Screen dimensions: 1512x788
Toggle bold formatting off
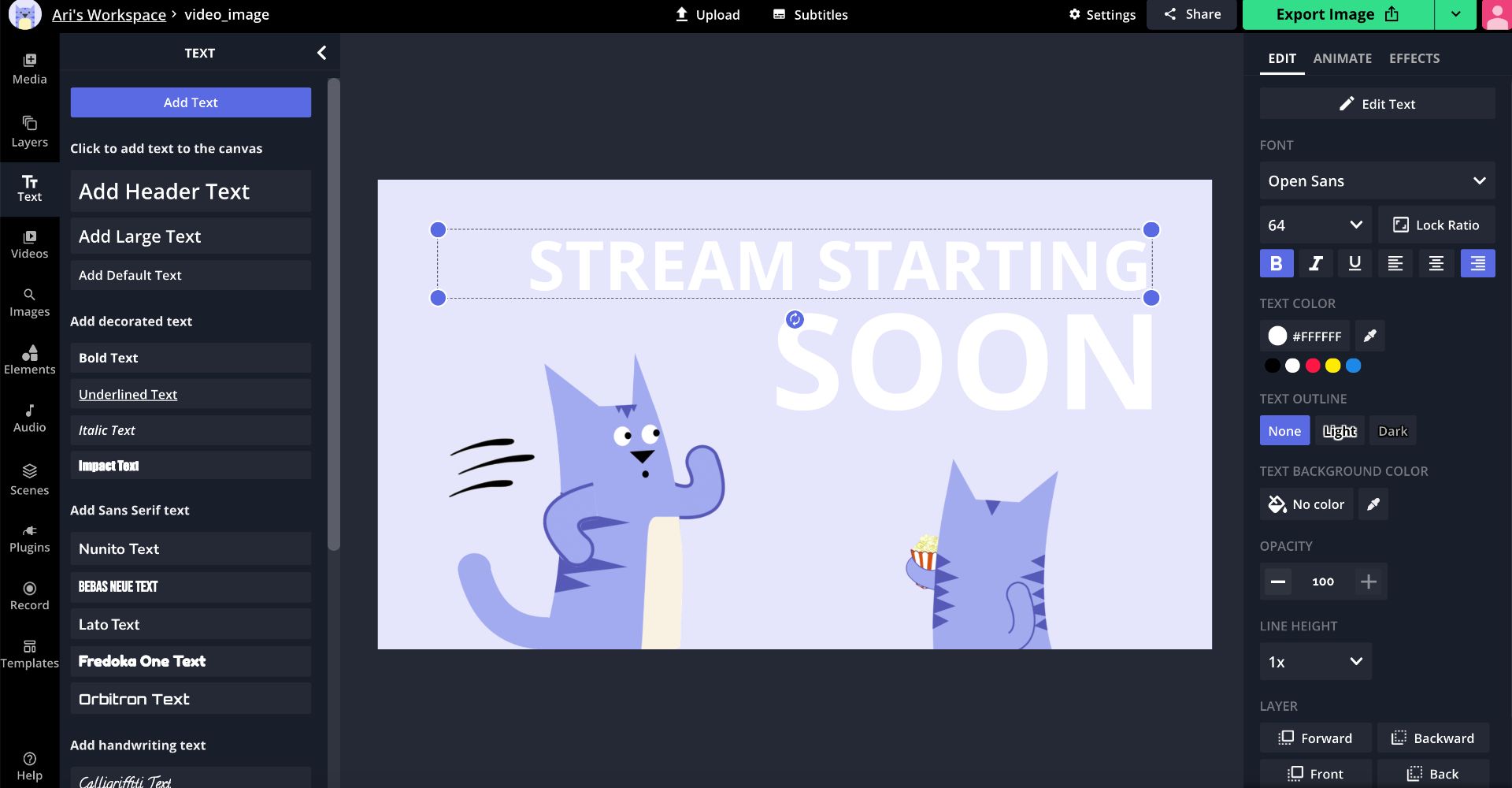point(1276,264)
